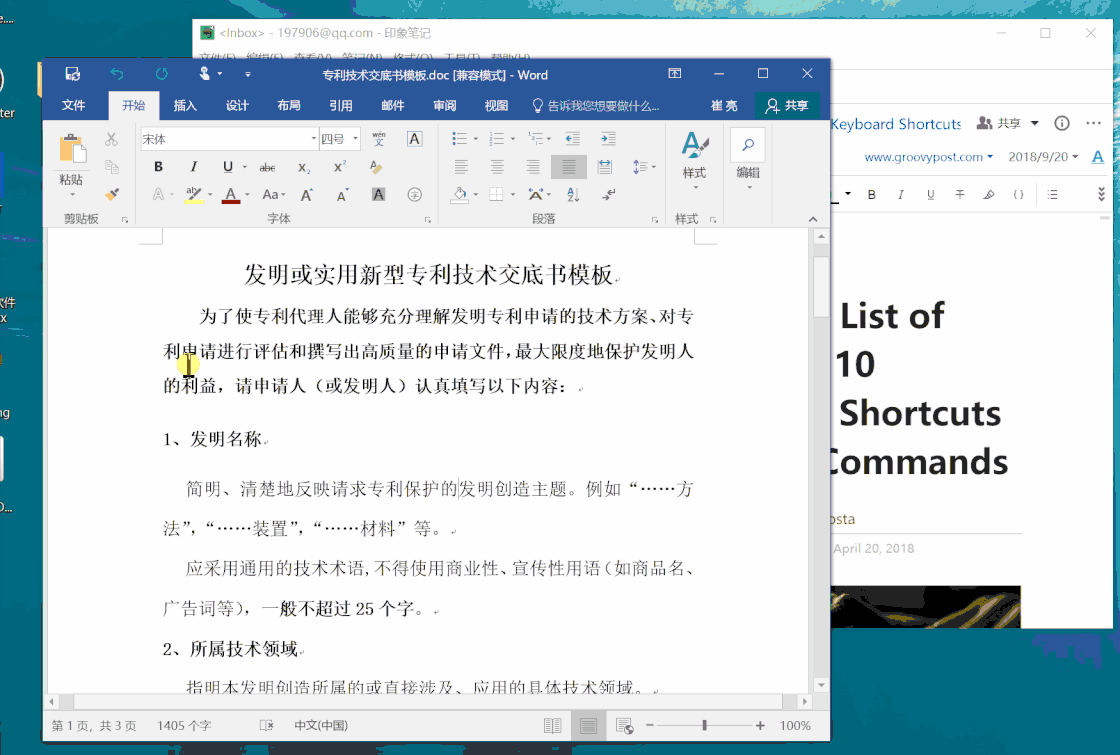This screenshot has height=755, width=1120.
Task: Click the multilevel list icon
Action: pos(535,139)
